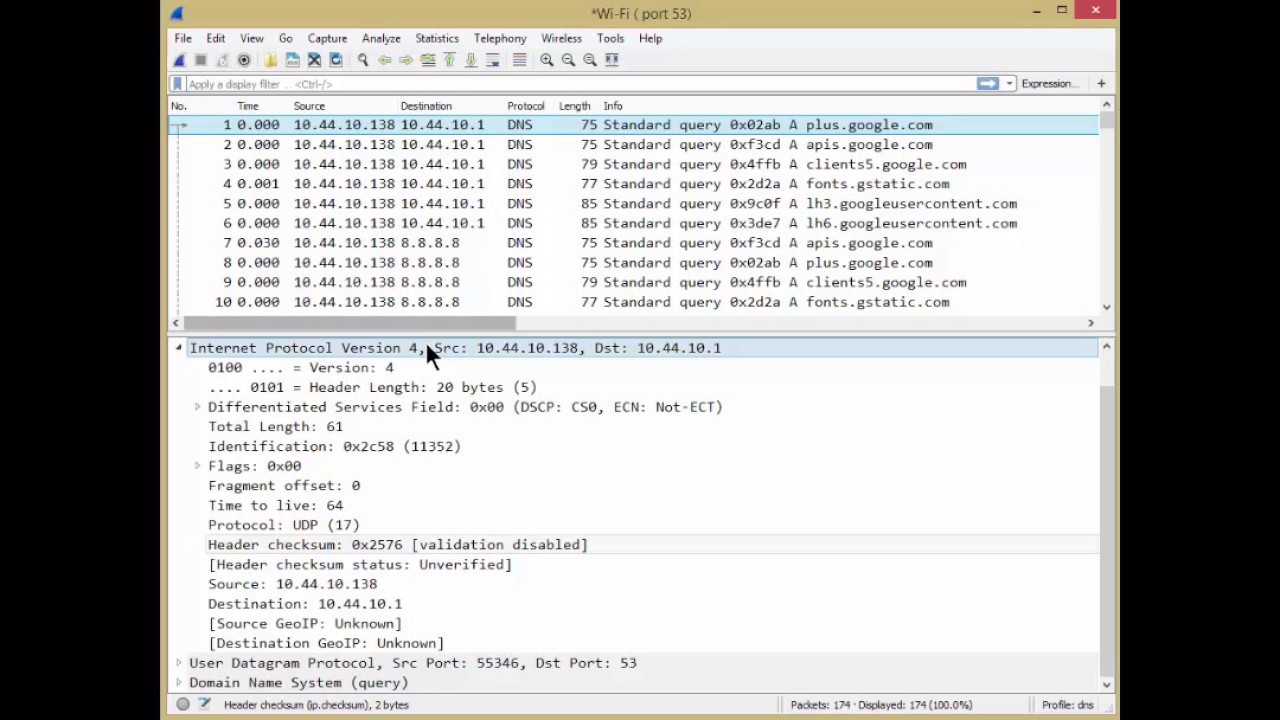The width and height of the screenshot is (1280, 720).
Task: Open the Expression builder
Action: pos(1050,84)
